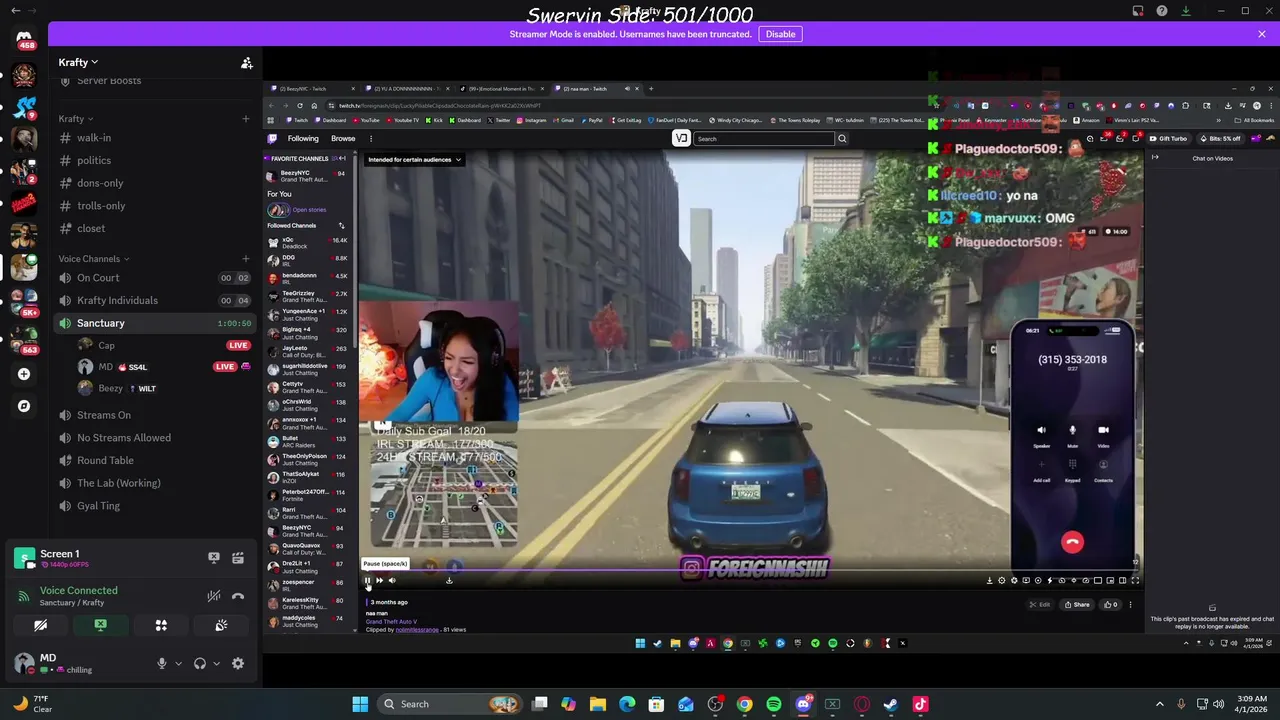Open the Windows Start menu
Image resolution: width=1280 pixels, height=720 pixels.
point(360,704)
